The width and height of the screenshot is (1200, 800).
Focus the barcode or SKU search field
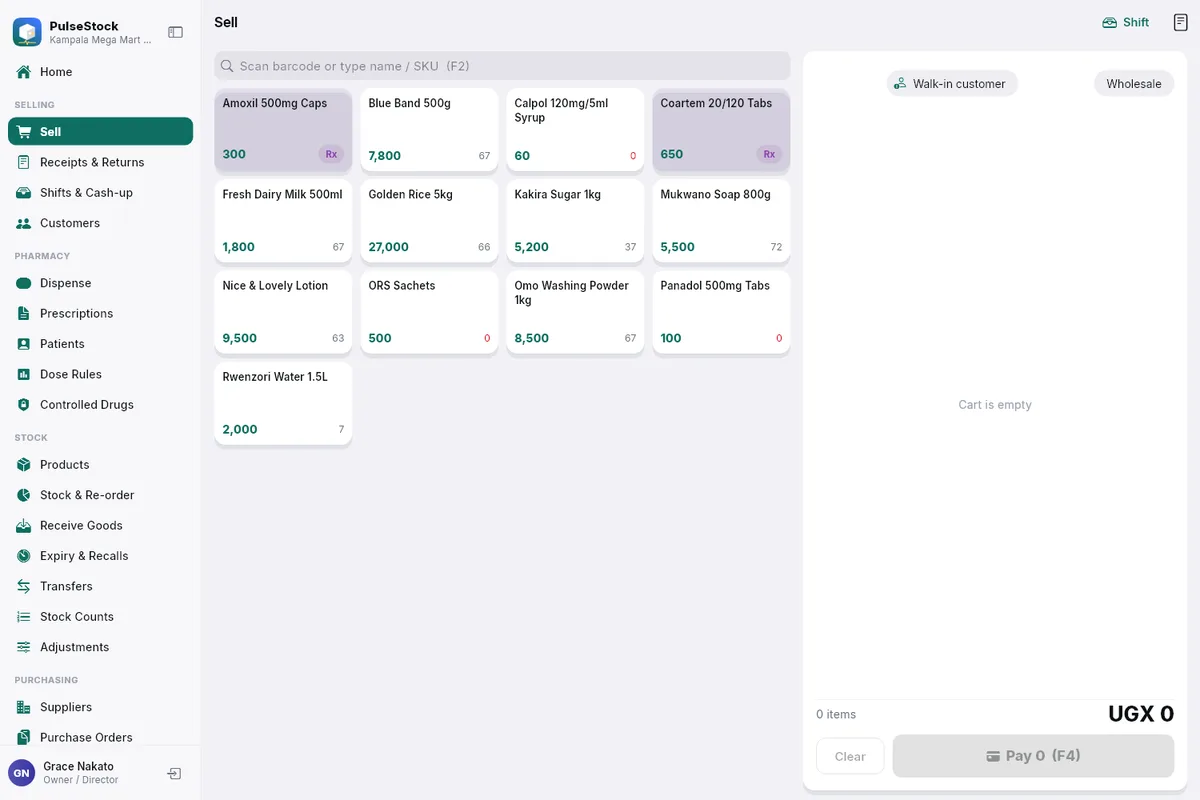tap(502, 66)
